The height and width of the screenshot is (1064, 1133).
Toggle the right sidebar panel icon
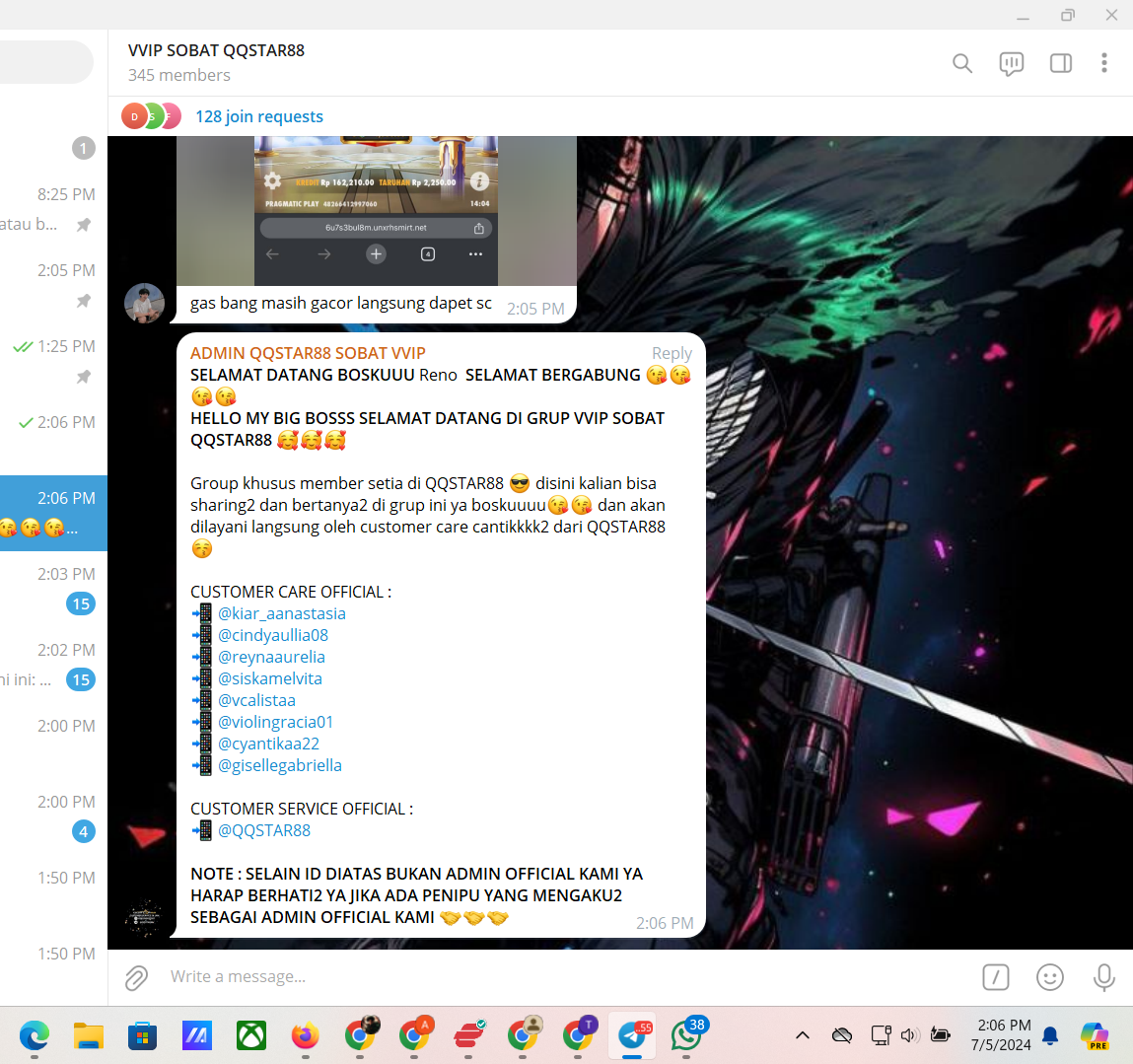click(x=1060, y=64)
